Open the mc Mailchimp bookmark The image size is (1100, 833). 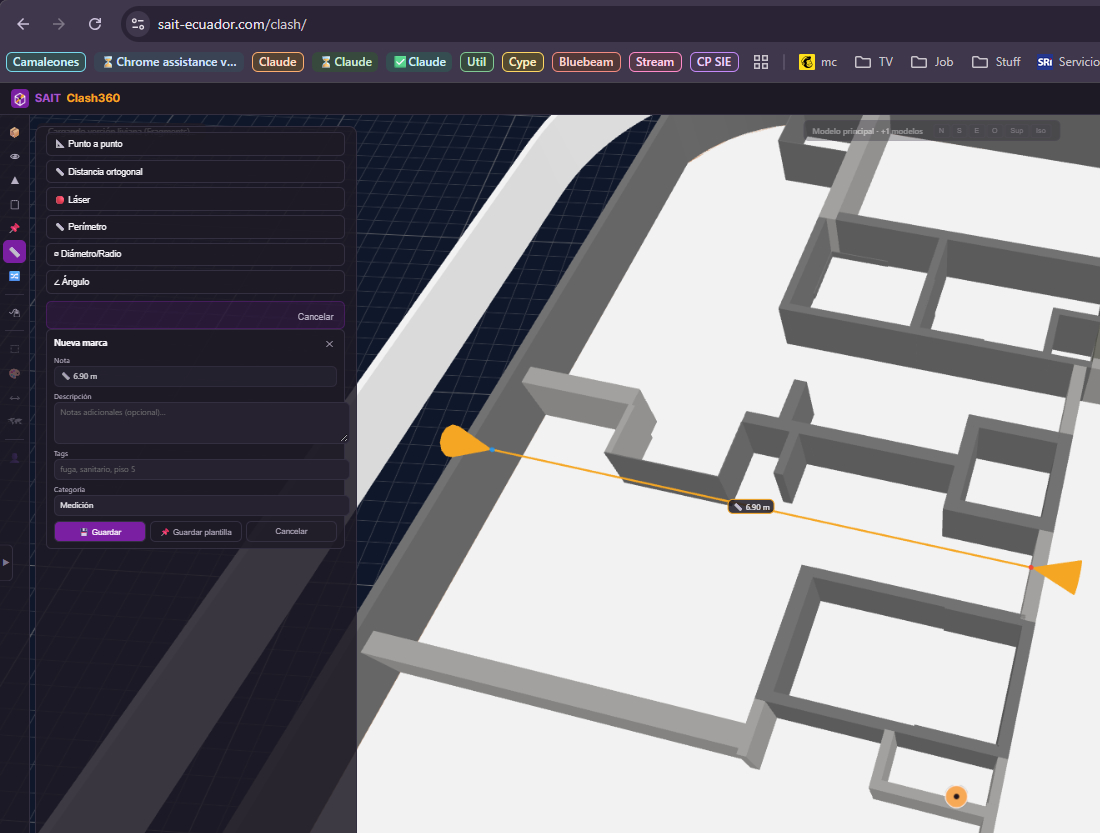pyautogui.click(x=818, y=62)
